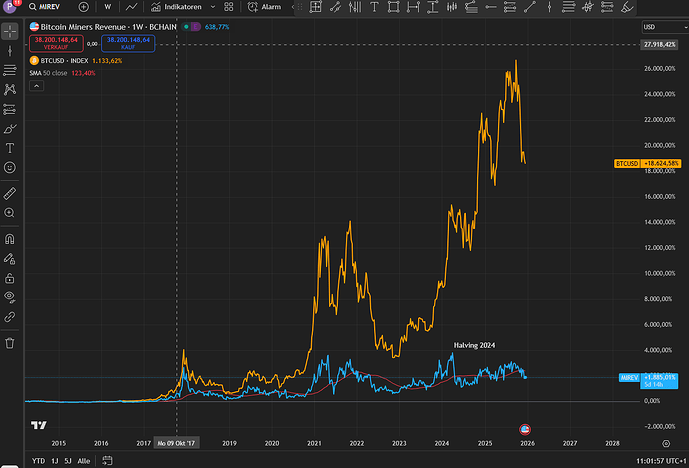Collapse the indicator legend with chevron
The width and height of the screenshot is (689, 468).
tap(36, 86)
